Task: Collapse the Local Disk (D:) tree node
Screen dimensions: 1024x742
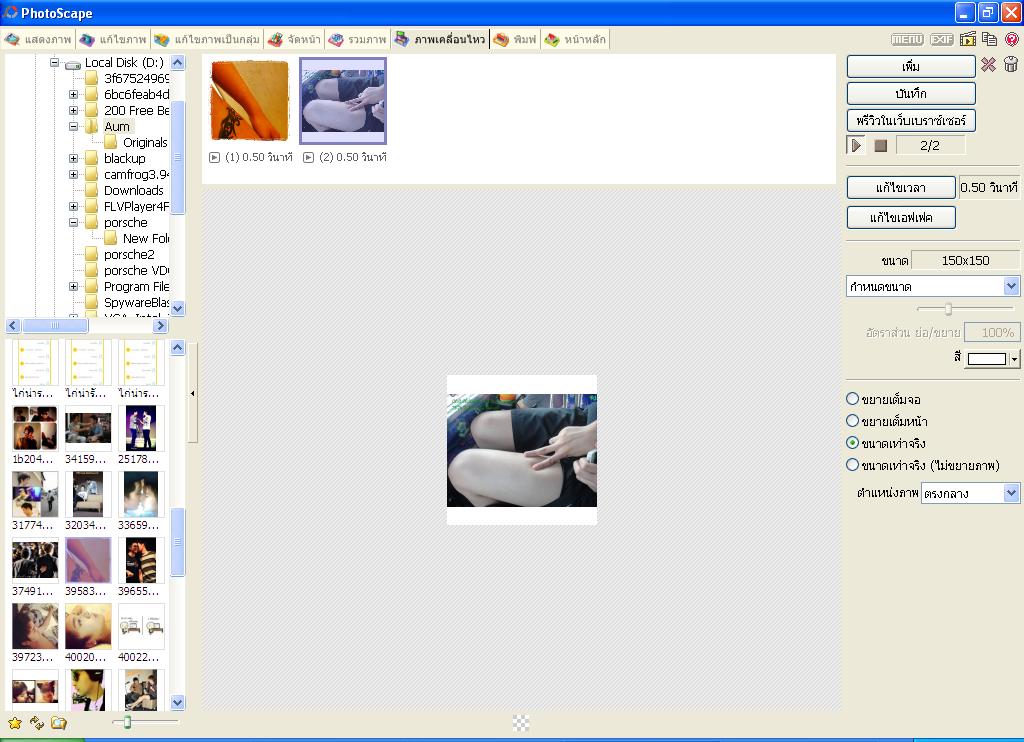Action: tap(55, 63)
